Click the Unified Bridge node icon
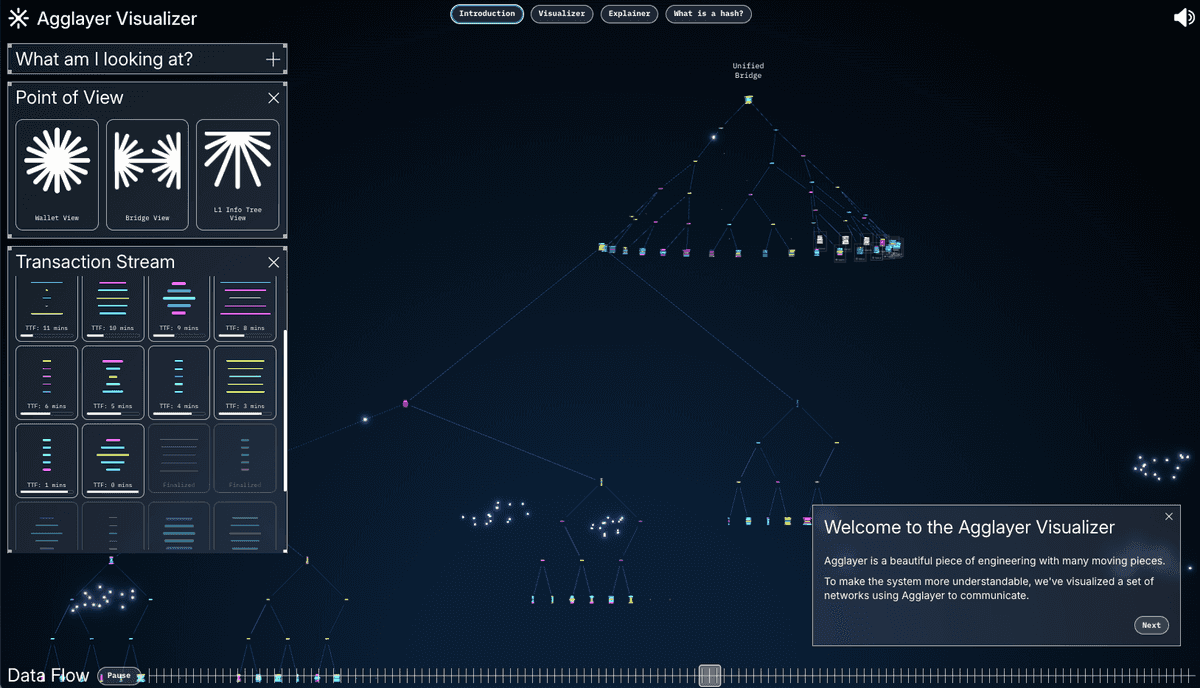1200x688 pixels. click(x=748, y=100)
